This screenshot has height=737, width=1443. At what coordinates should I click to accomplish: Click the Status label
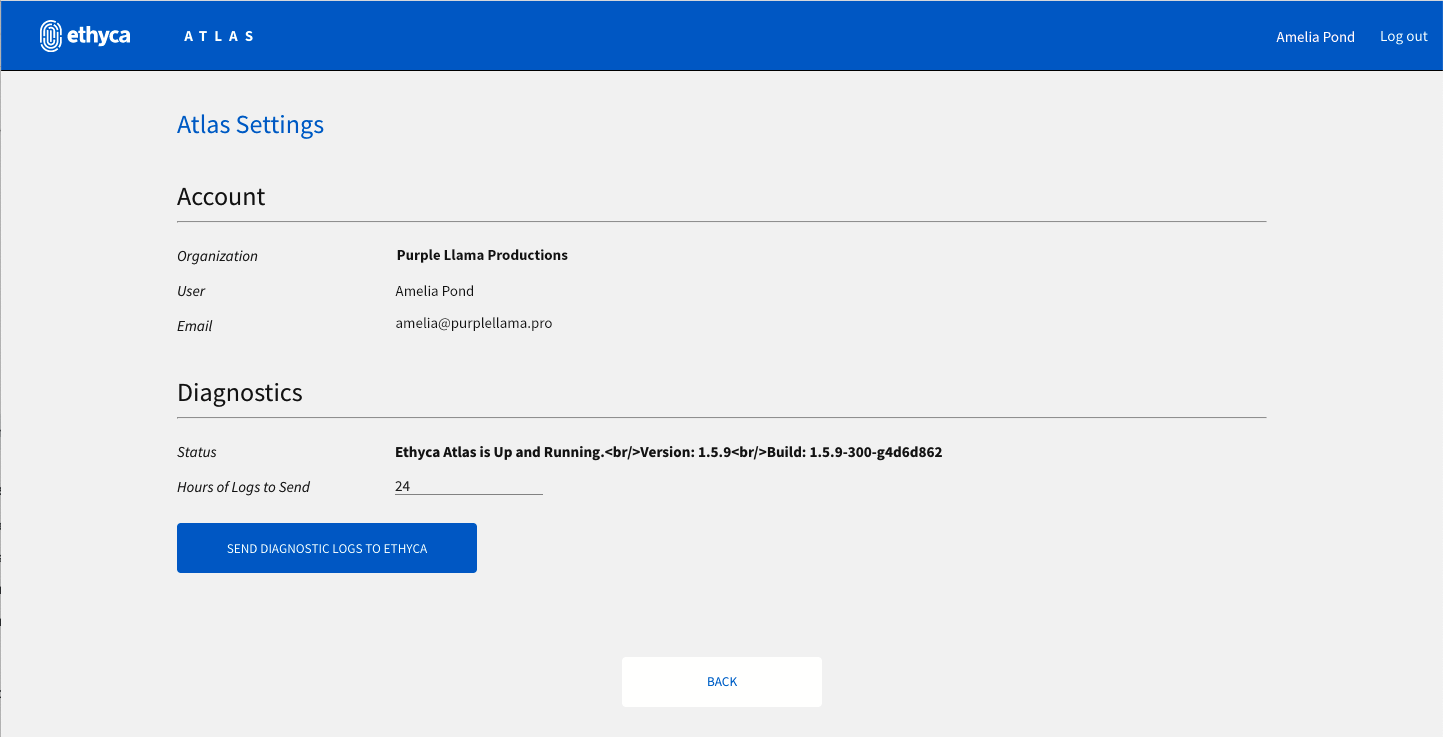tap(197, 452)
